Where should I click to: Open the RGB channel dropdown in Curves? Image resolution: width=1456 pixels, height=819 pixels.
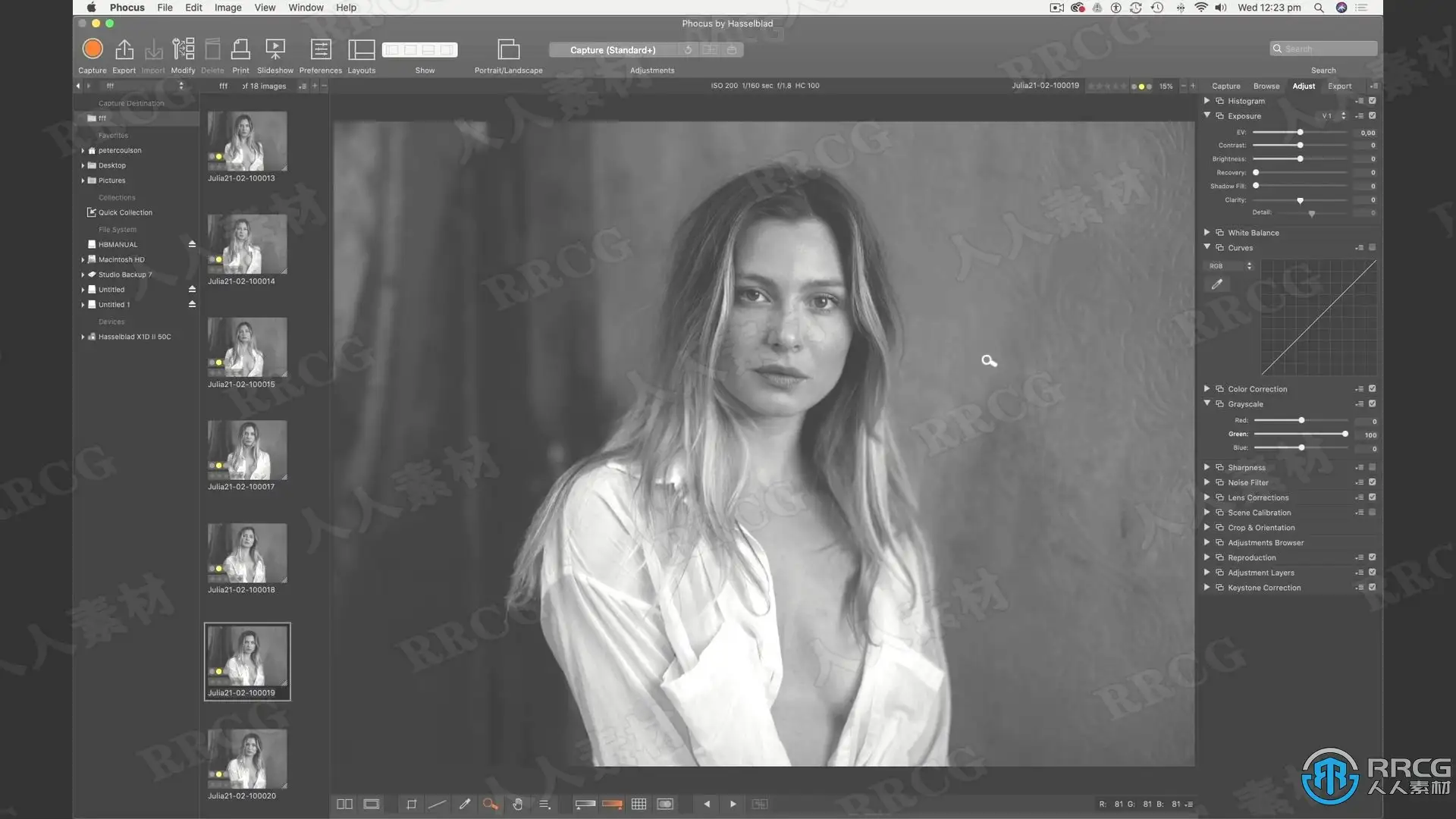pos(1230,266)
